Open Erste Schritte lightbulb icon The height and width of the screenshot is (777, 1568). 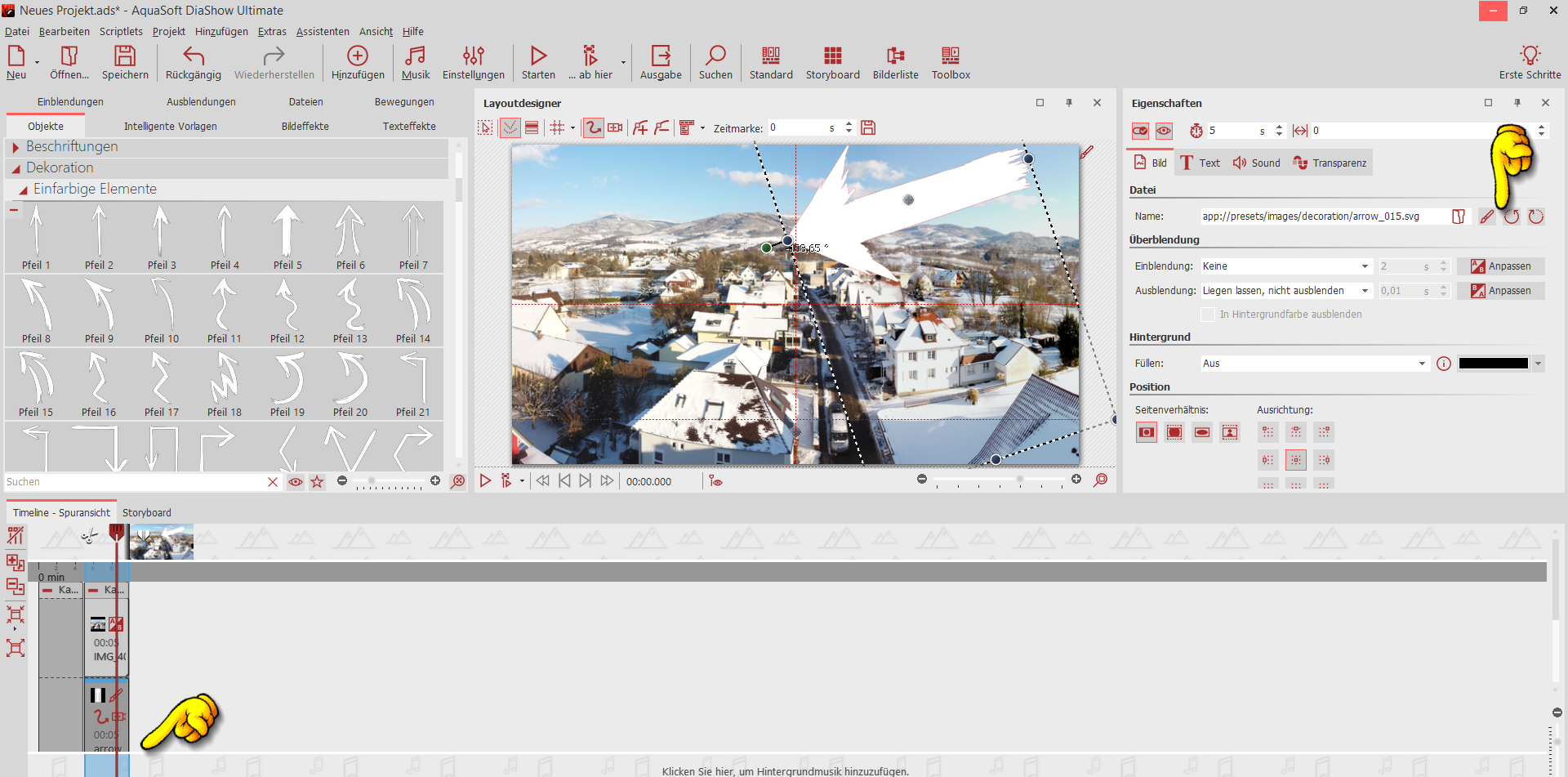pyautogui.click(x=1530, y=56)
